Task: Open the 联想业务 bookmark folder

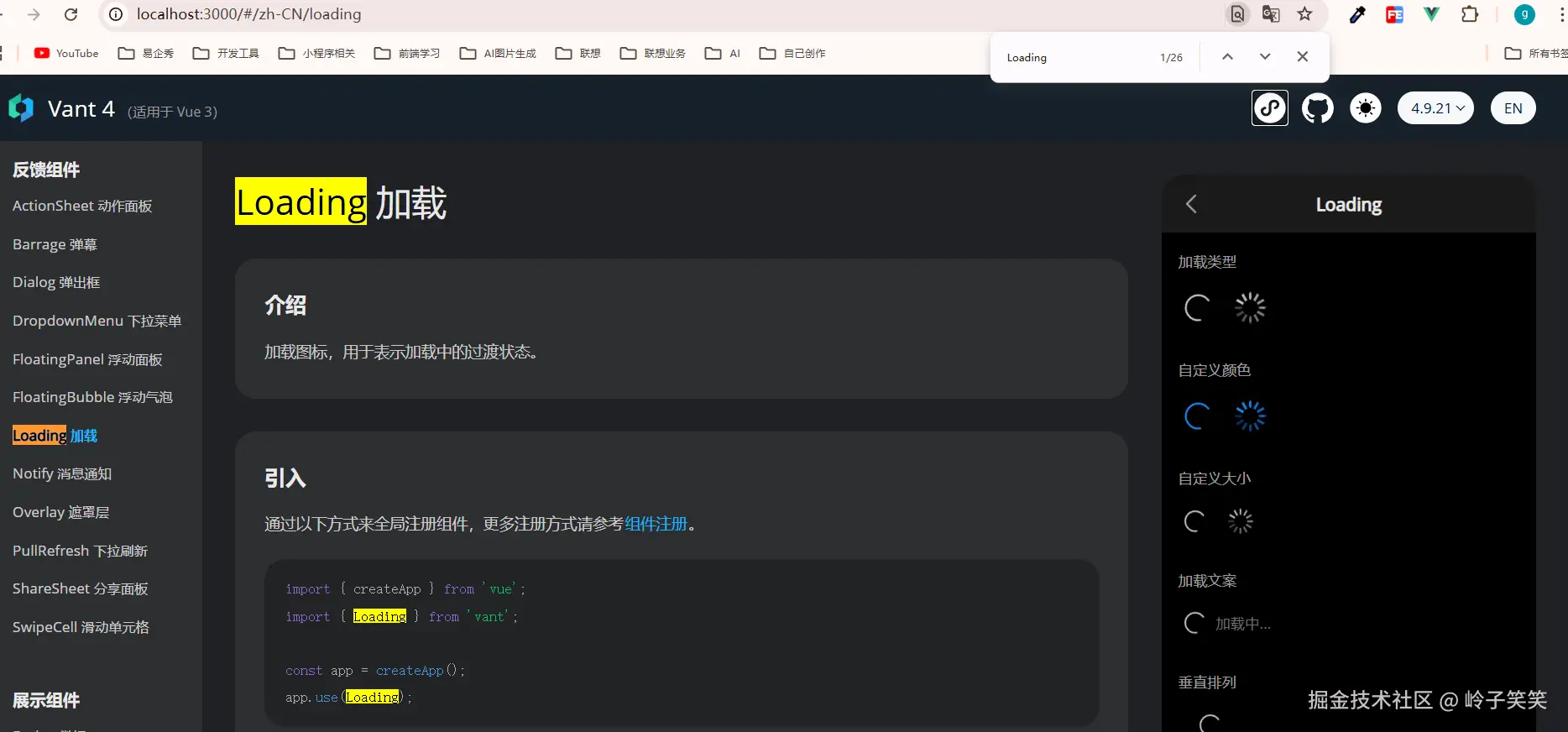Action: pos(653,53)
